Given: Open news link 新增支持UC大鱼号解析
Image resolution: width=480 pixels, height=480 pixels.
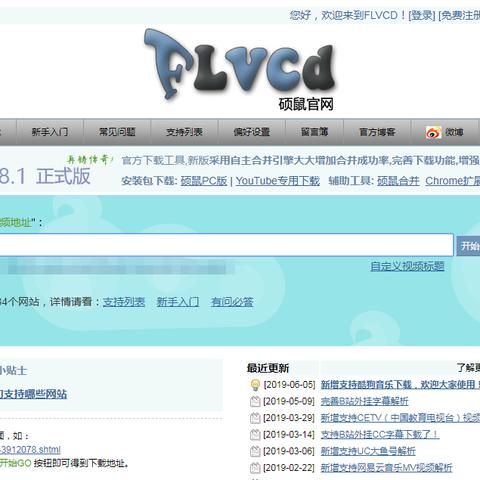Looking at the screenshot, I should [x=368, y=451].
